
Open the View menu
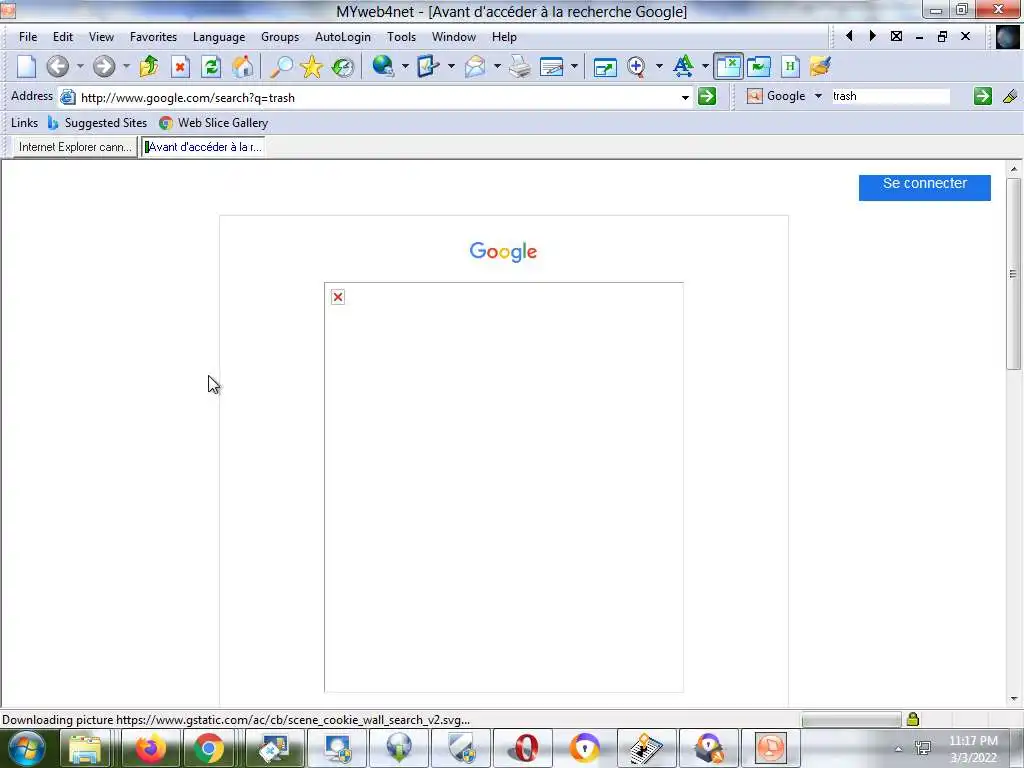pos(101,37)
